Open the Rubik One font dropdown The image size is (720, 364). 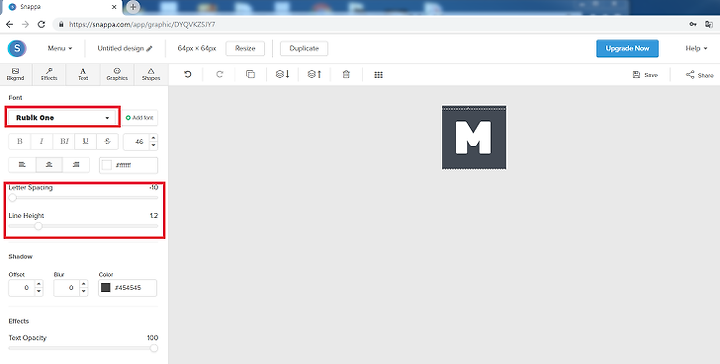click(63, 118)
